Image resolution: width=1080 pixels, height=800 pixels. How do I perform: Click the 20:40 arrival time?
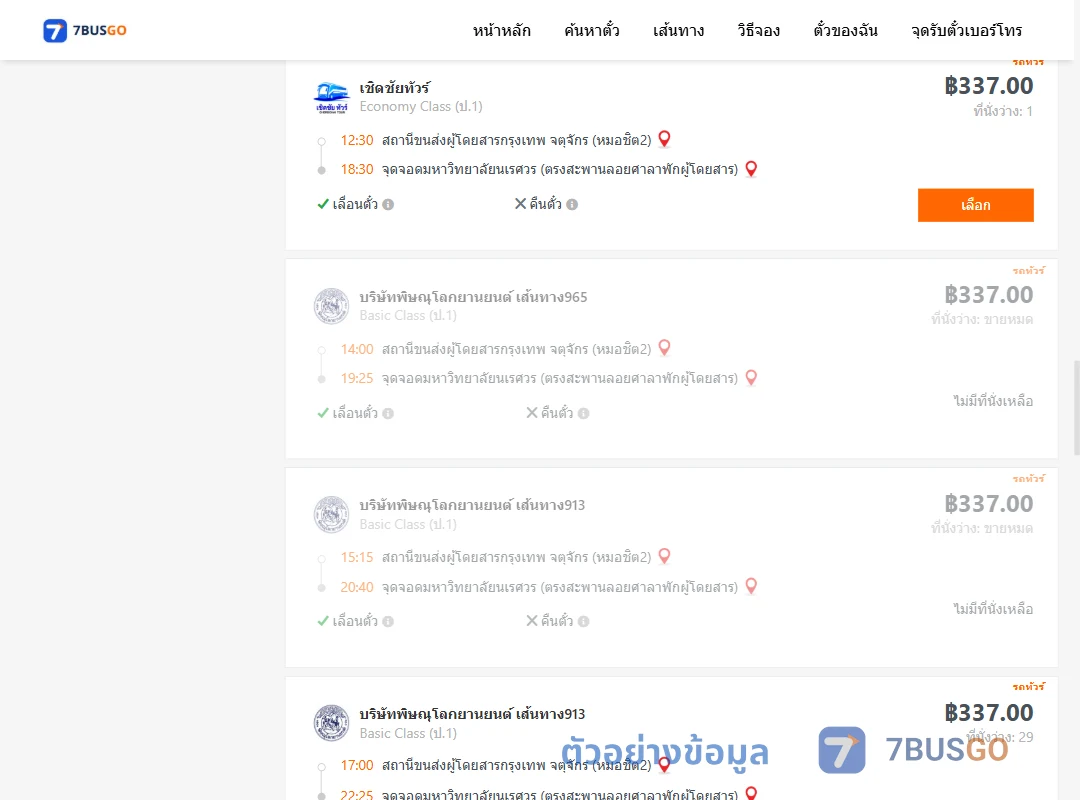click(357, 587)
